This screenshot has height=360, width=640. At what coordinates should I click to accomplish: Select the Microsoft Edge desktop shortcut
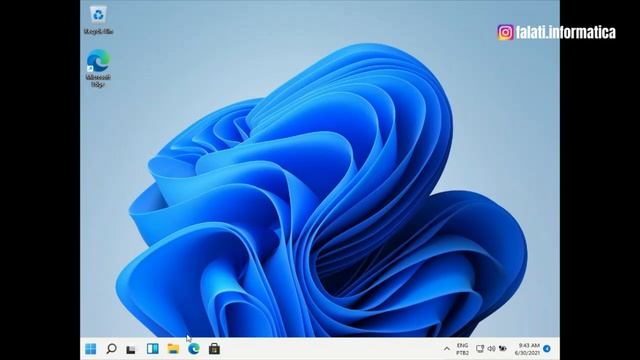[98, 68]
